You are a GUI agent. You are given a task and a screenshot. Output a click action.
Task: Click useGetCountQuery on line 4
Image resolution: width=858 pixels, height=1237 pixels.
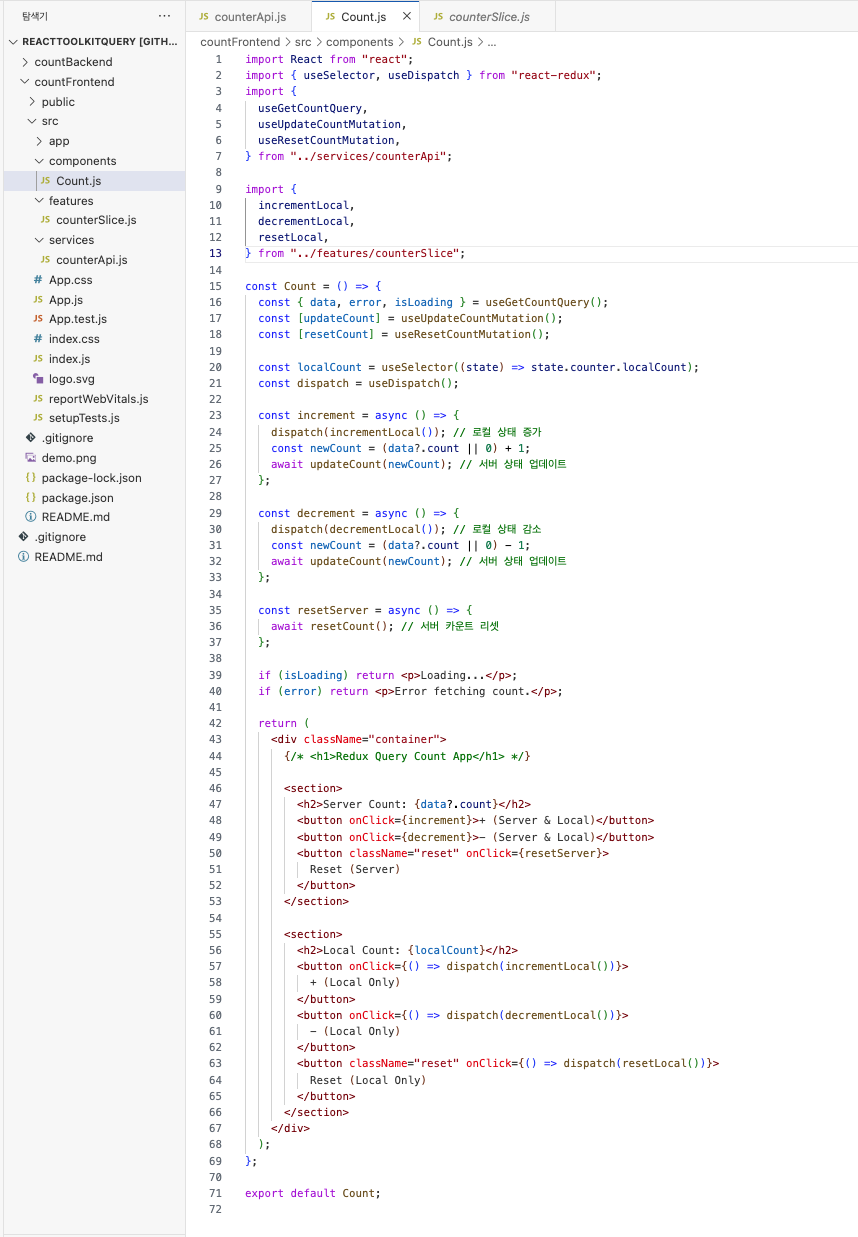coord(312,108)
